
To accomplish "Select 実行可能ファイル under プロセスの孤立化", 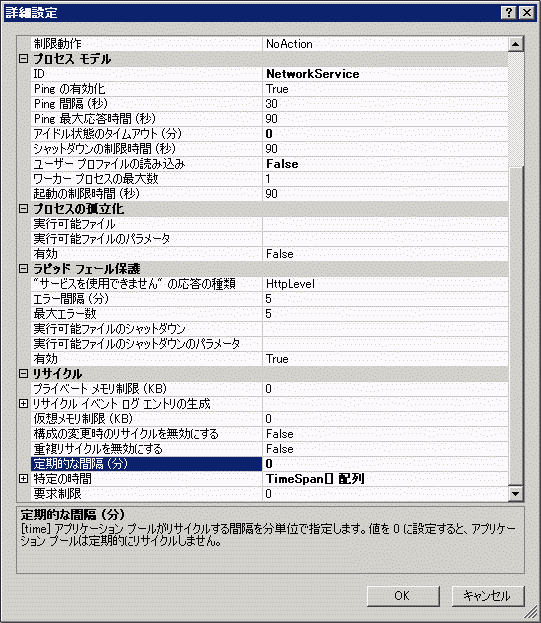I will coord(147,224).
